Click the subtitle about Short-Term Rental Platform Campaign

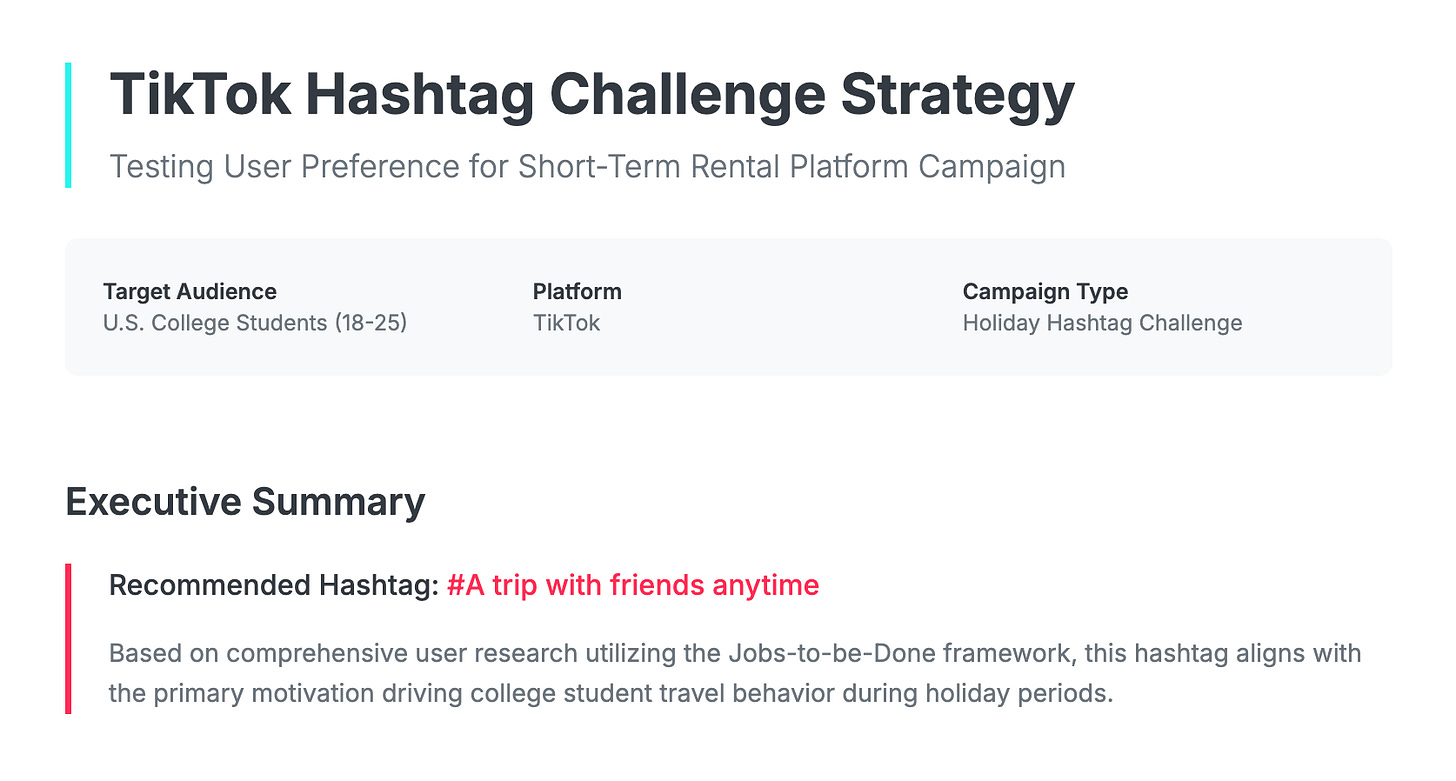point(587,166)
